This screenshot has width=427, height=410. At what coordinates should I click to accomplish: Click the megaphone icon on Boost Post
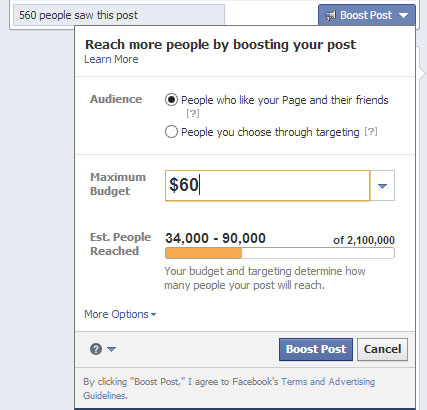[x=330, y=15]
